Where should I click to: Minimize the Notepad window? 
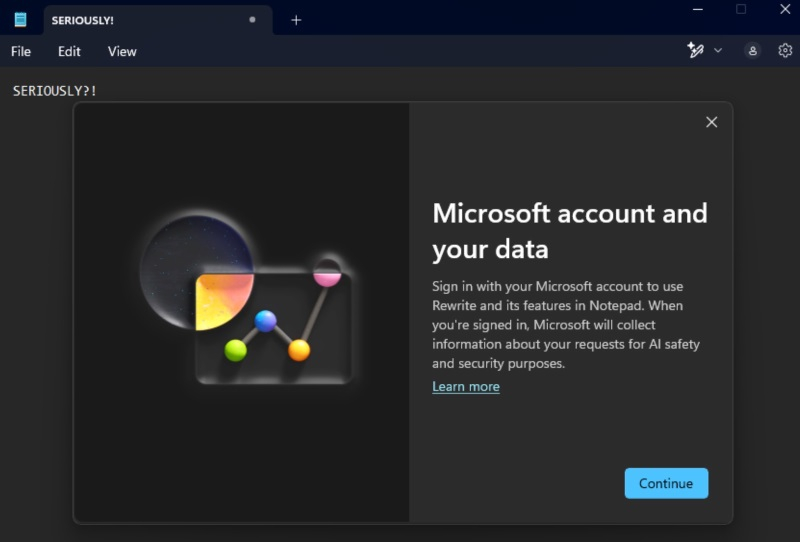[x=696, y=9]
